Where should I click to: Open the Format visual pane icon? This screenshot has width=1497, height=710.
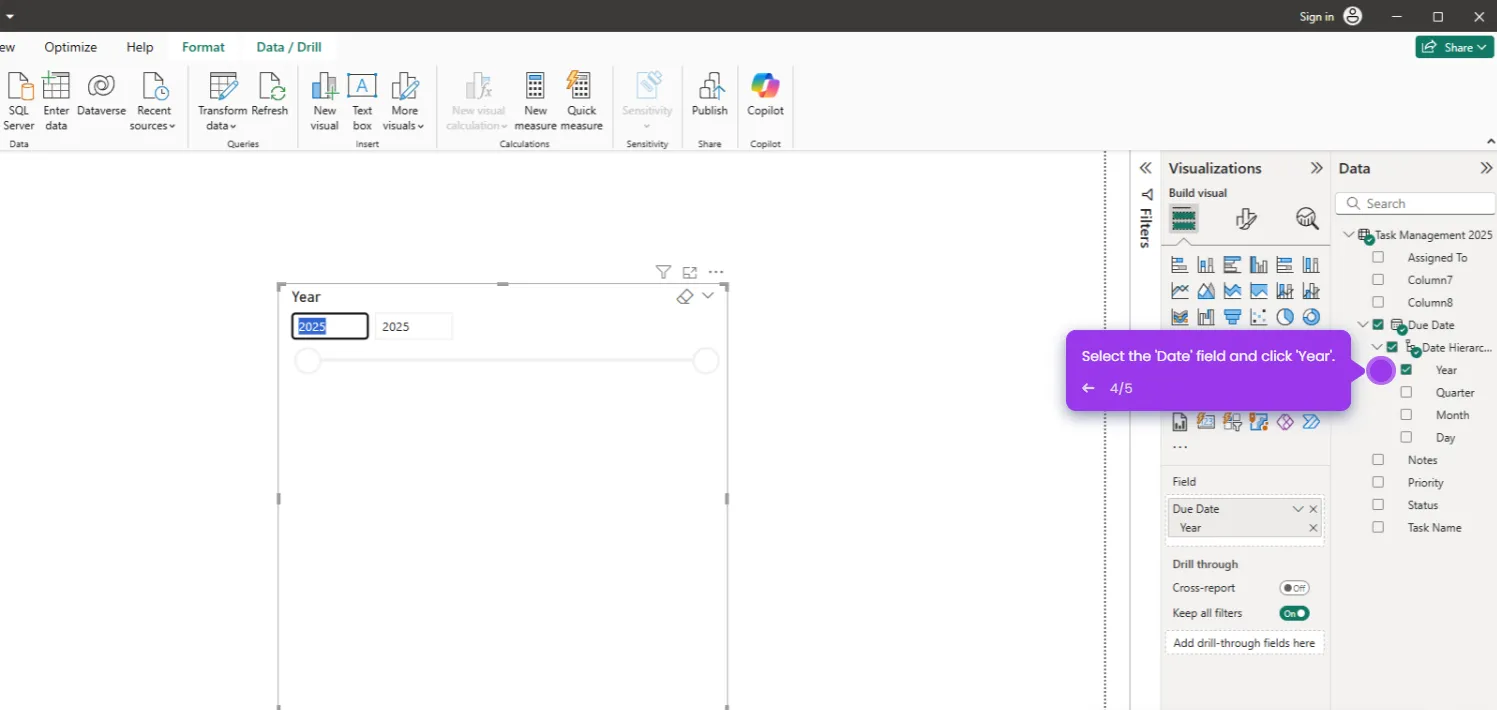click(x=1246, y=219)
